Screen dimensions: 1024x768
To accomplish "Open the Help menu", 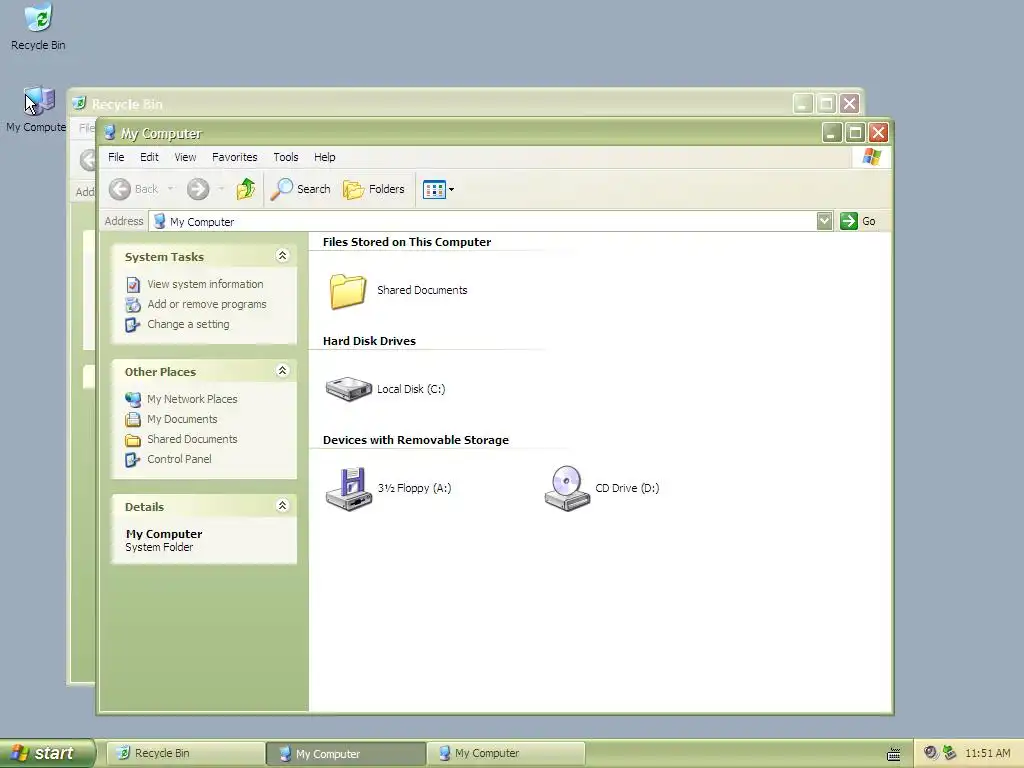I will click(325, 157).
